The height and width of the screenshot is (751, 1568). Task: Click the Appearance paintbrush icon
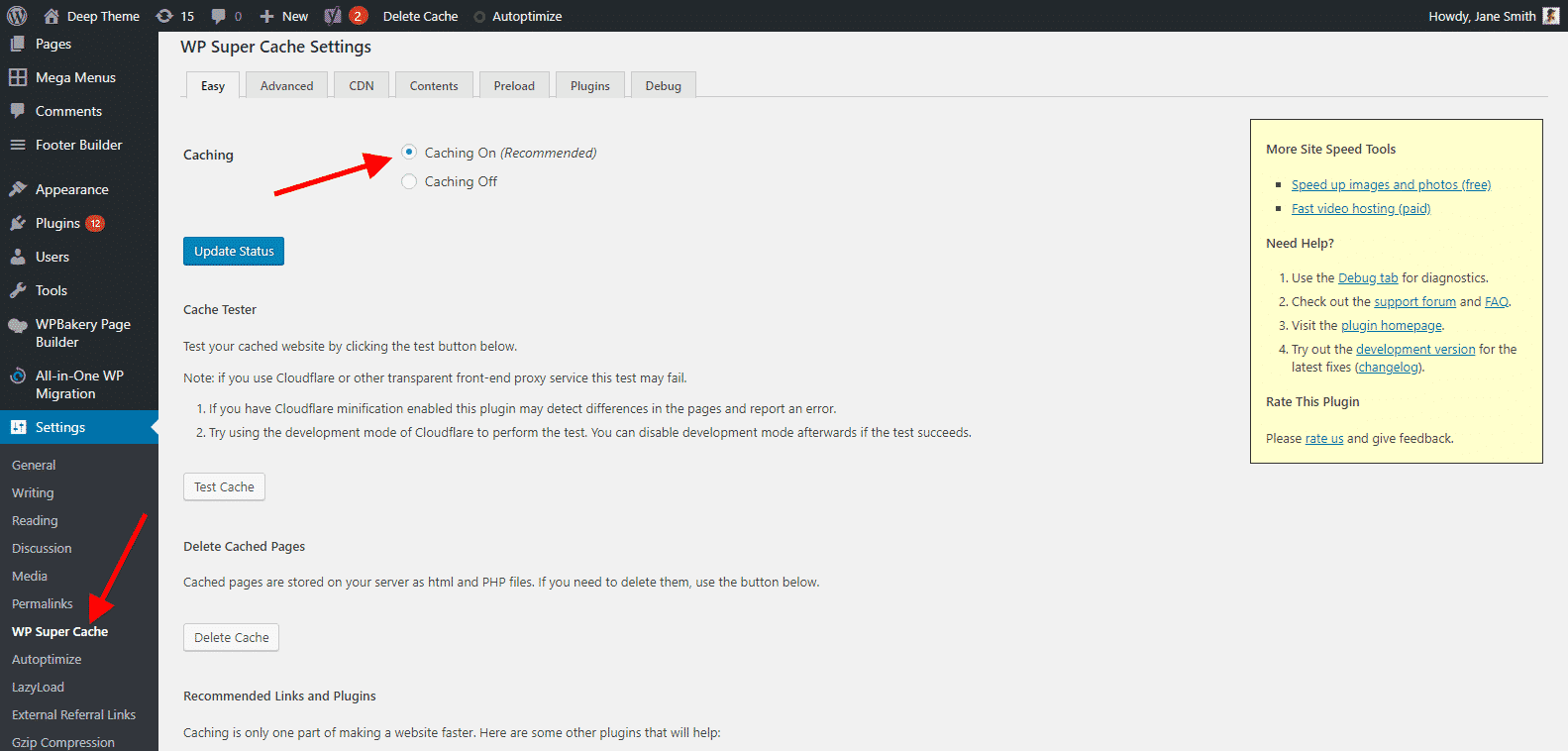click(x=18, y=189)
